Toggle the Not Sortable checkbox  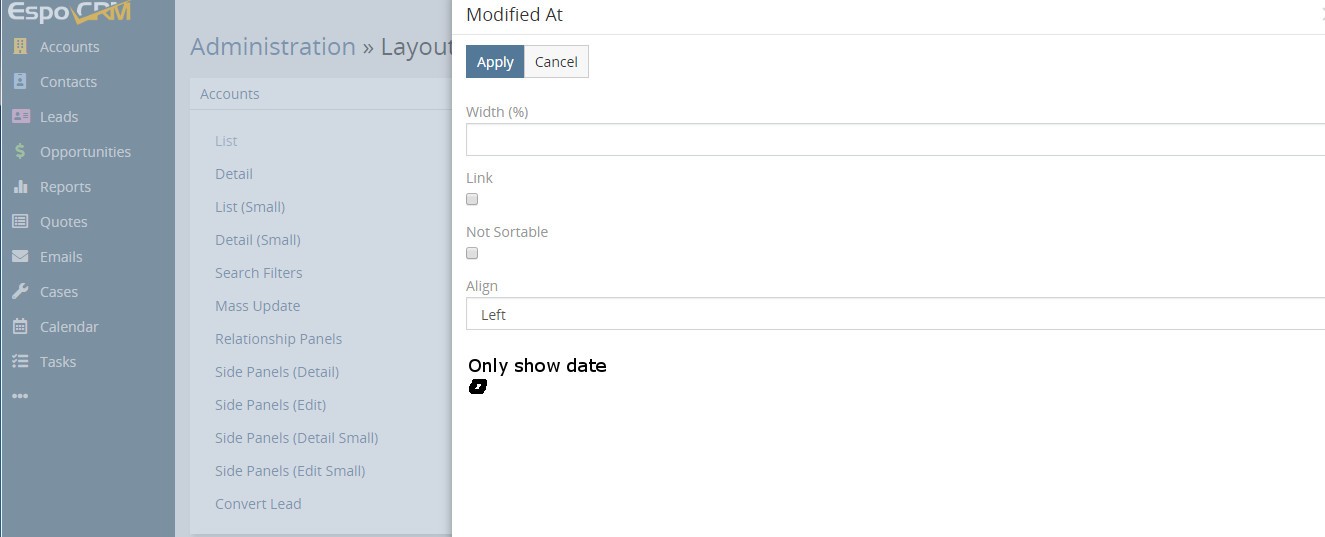(x=472, y=253)
